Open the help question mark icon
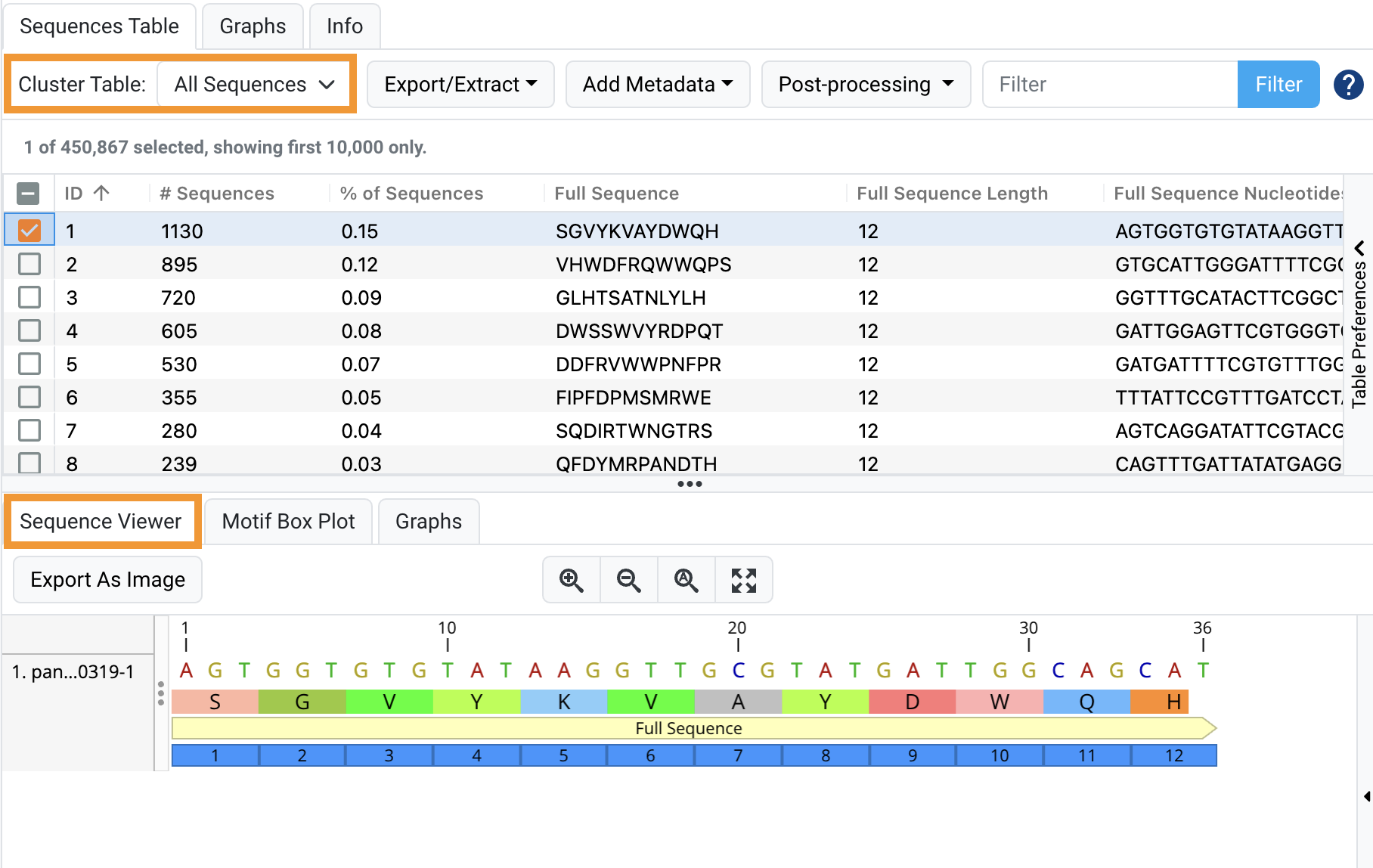Screen dimensions: 1373x868 (x=1349, y=85)
